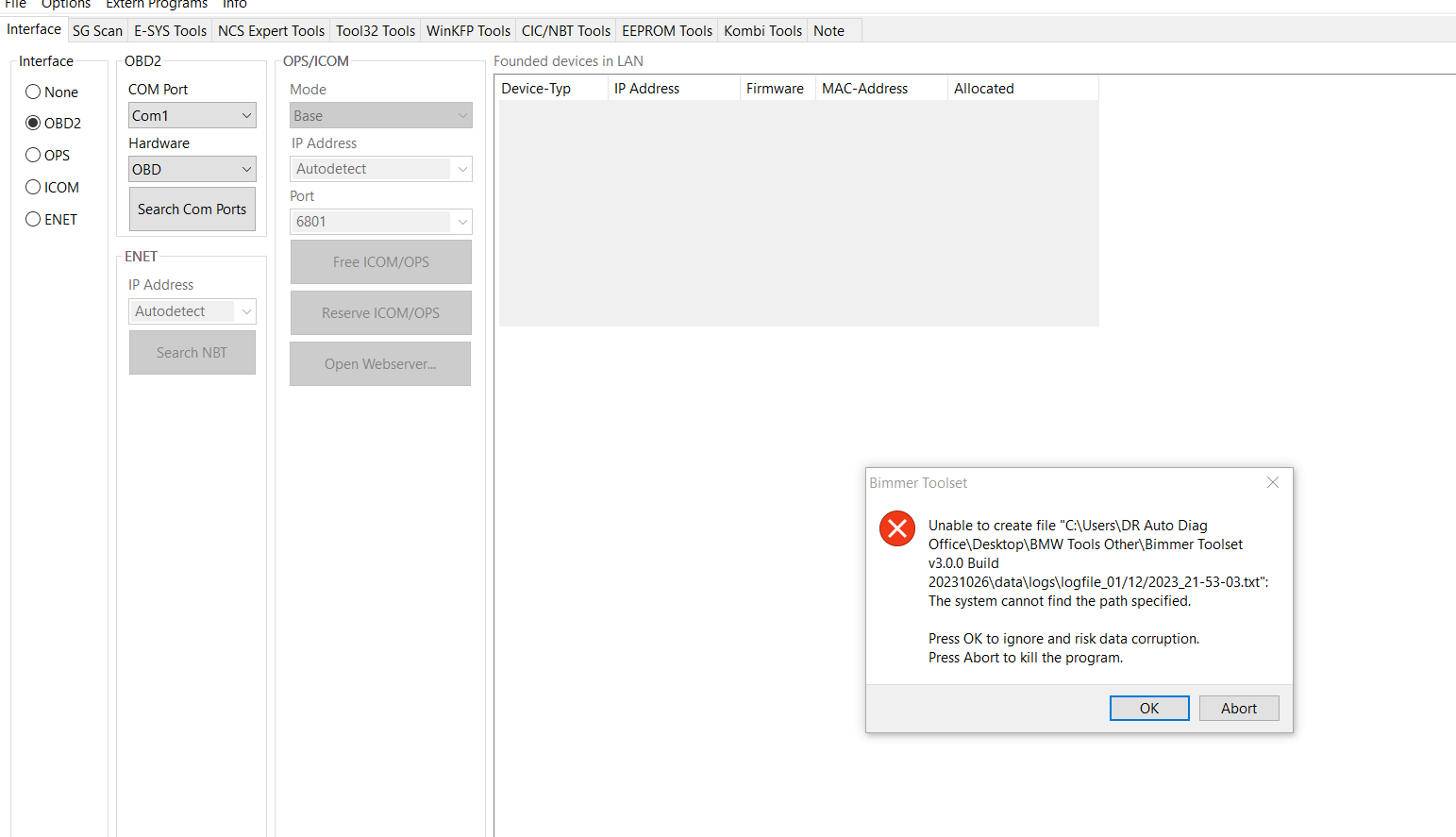Open the E-SYS Tools tab

171,31
